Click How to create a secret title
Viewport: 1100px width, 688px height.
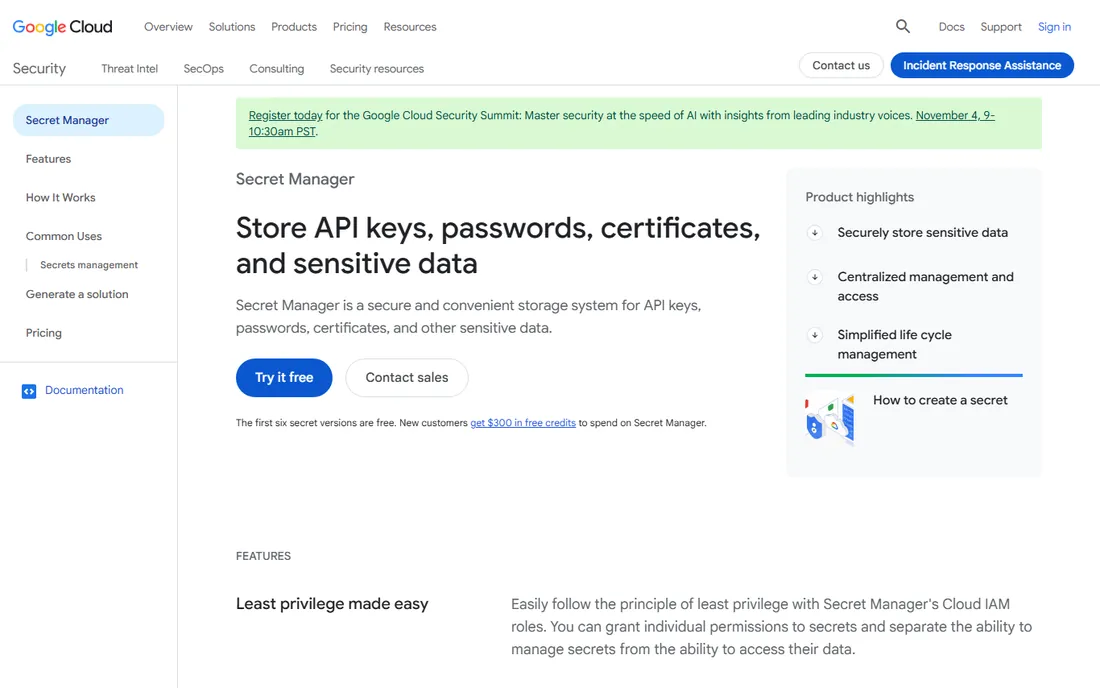(940, 400)
